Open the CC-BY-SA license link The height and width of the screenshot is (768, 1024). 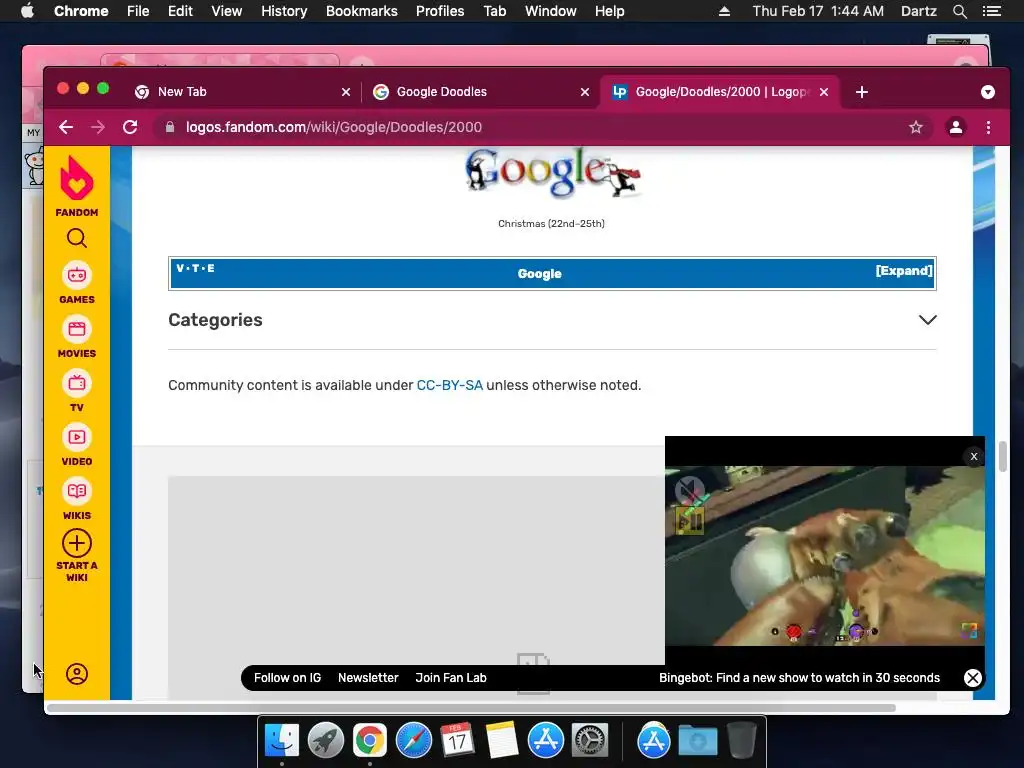click(449, 385)
